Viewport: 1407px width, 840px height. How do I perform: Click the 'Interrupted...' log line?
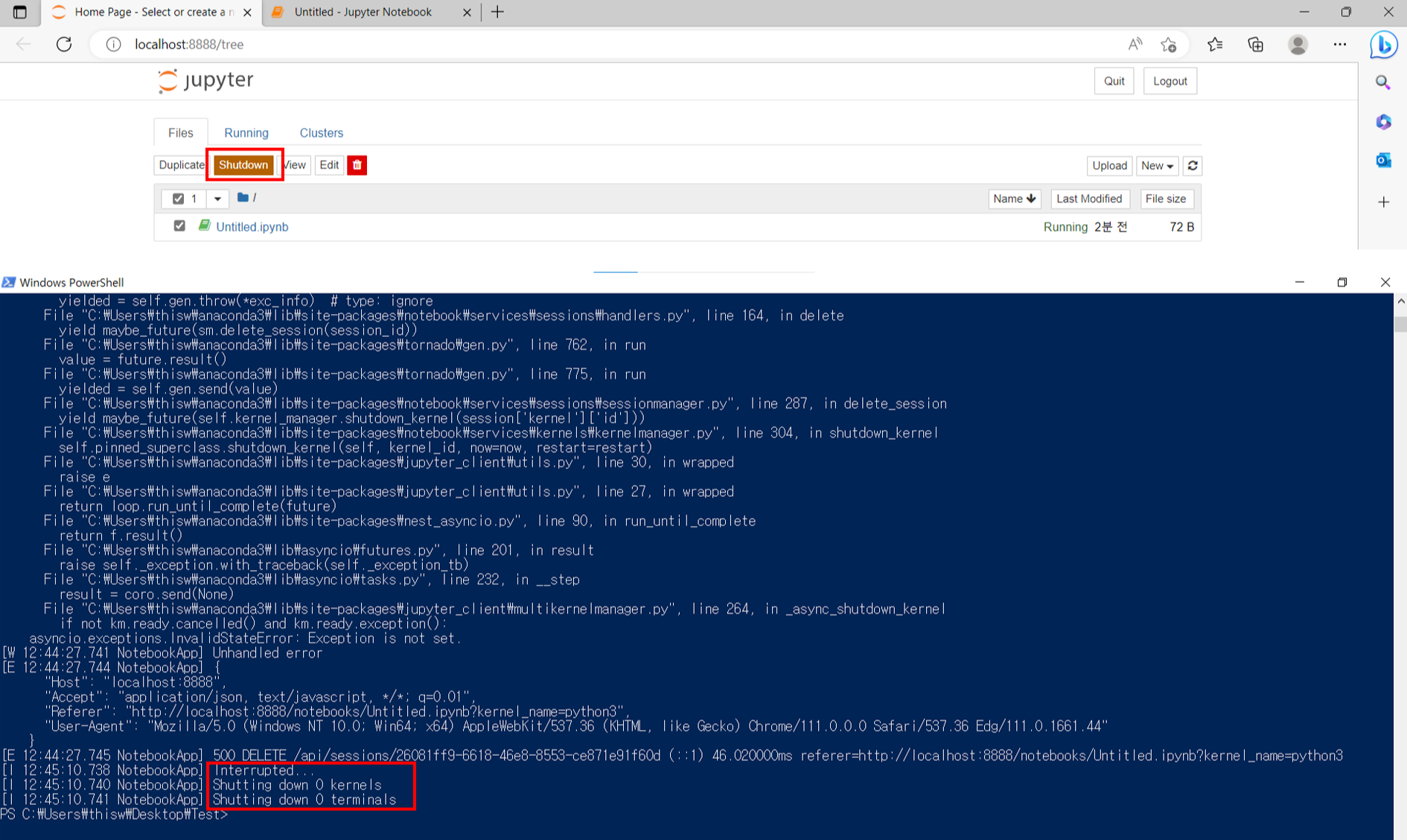(x=264, y=770)
